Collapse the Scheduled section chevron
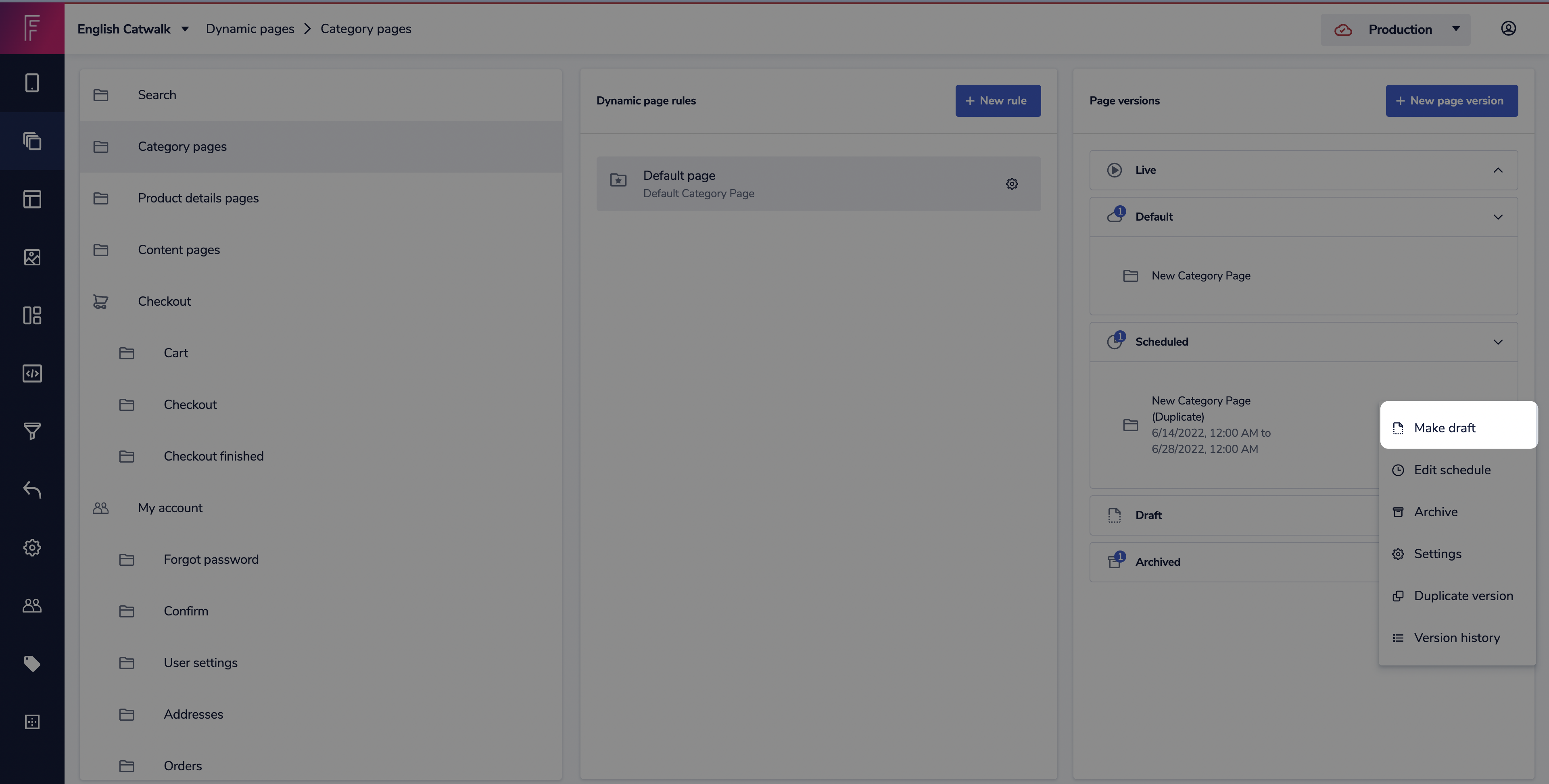This screenshot has width=1549, height=784. tap(1498, 342)
